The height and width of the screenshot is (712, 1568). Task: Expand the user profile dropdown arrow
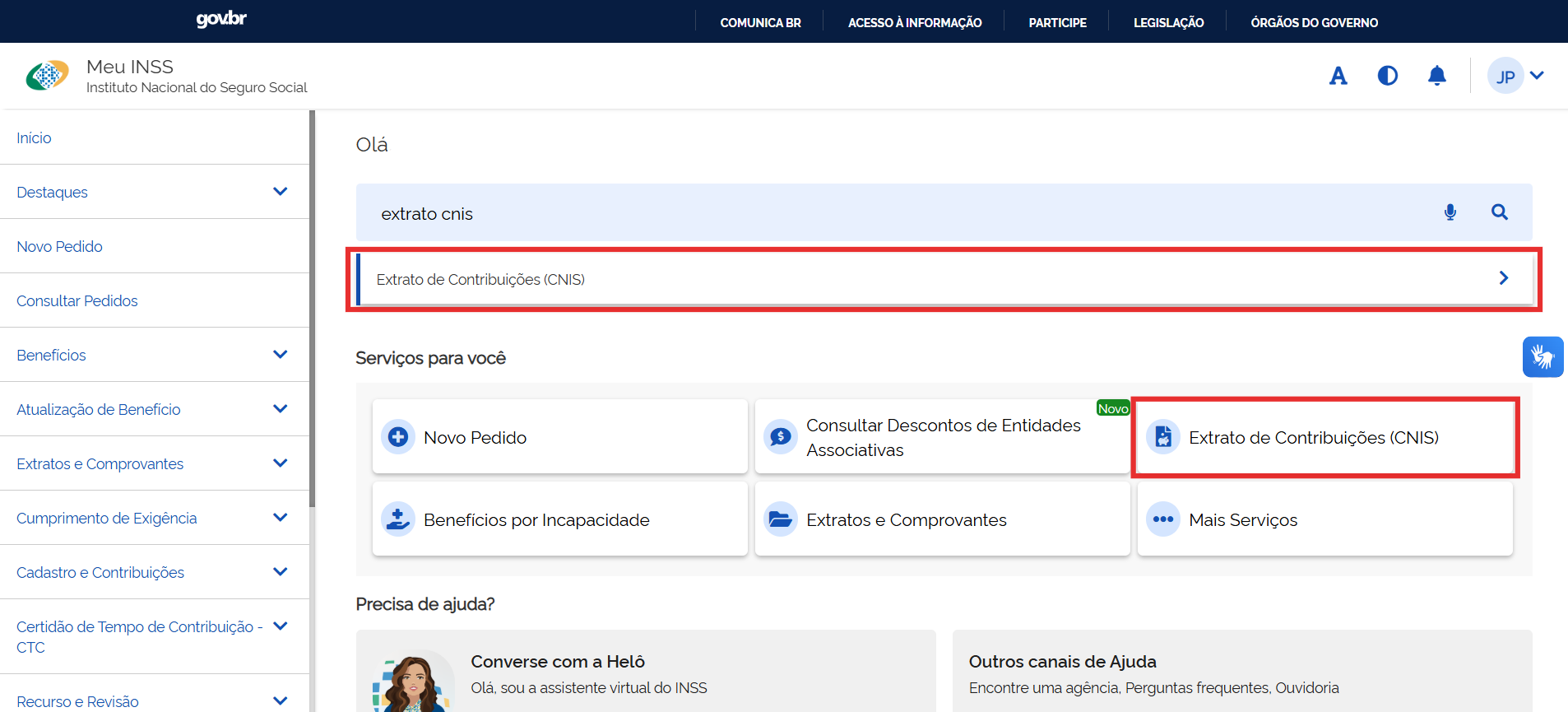(x=1537, y=76)
